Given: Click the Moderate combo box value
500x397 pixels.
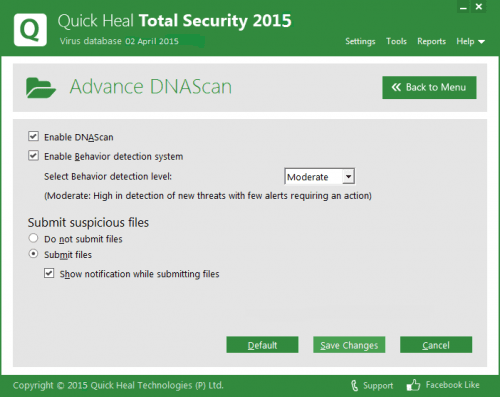Looking at the screenshot, I should [313, 177].
